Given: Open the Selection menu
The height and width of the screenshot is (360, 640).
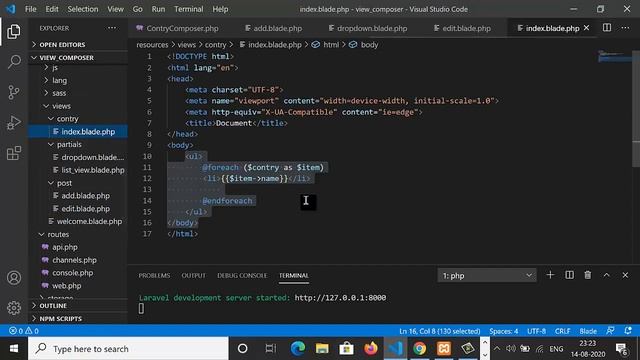Looking at the screenshot, I should [82, 9].
